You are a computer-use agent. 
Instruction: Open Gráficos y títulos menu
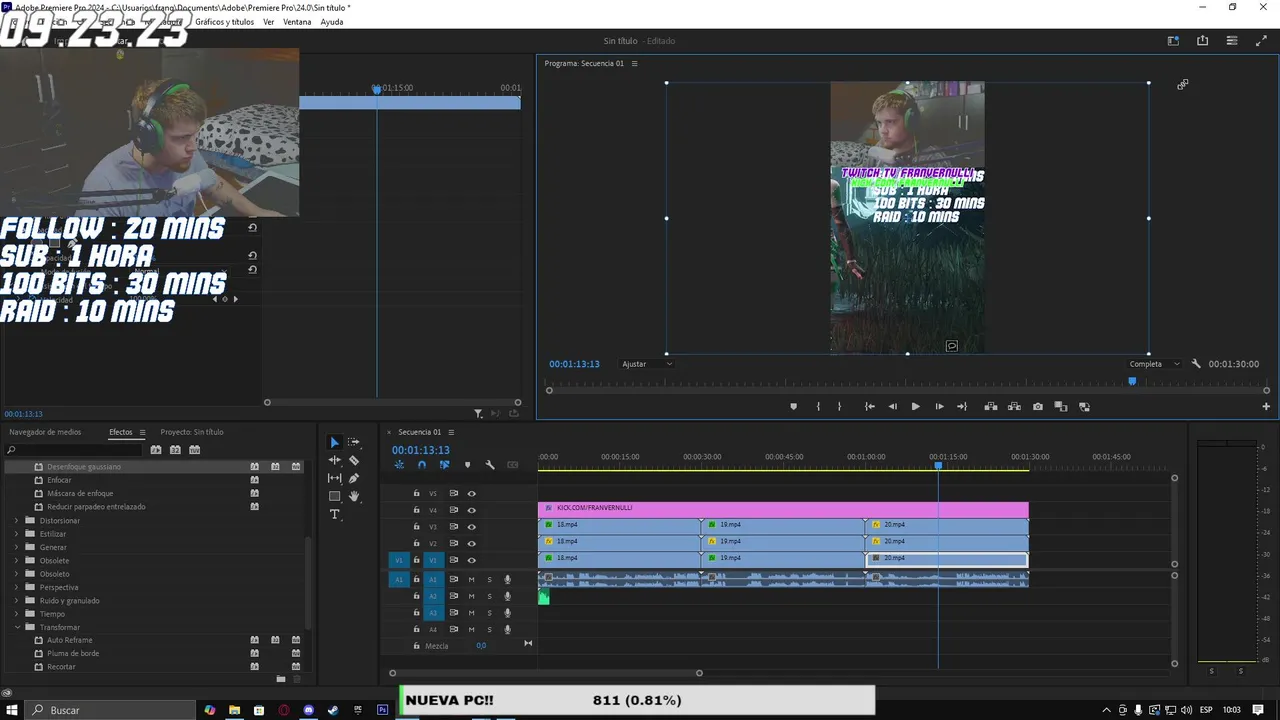click(x=224, y=22)
